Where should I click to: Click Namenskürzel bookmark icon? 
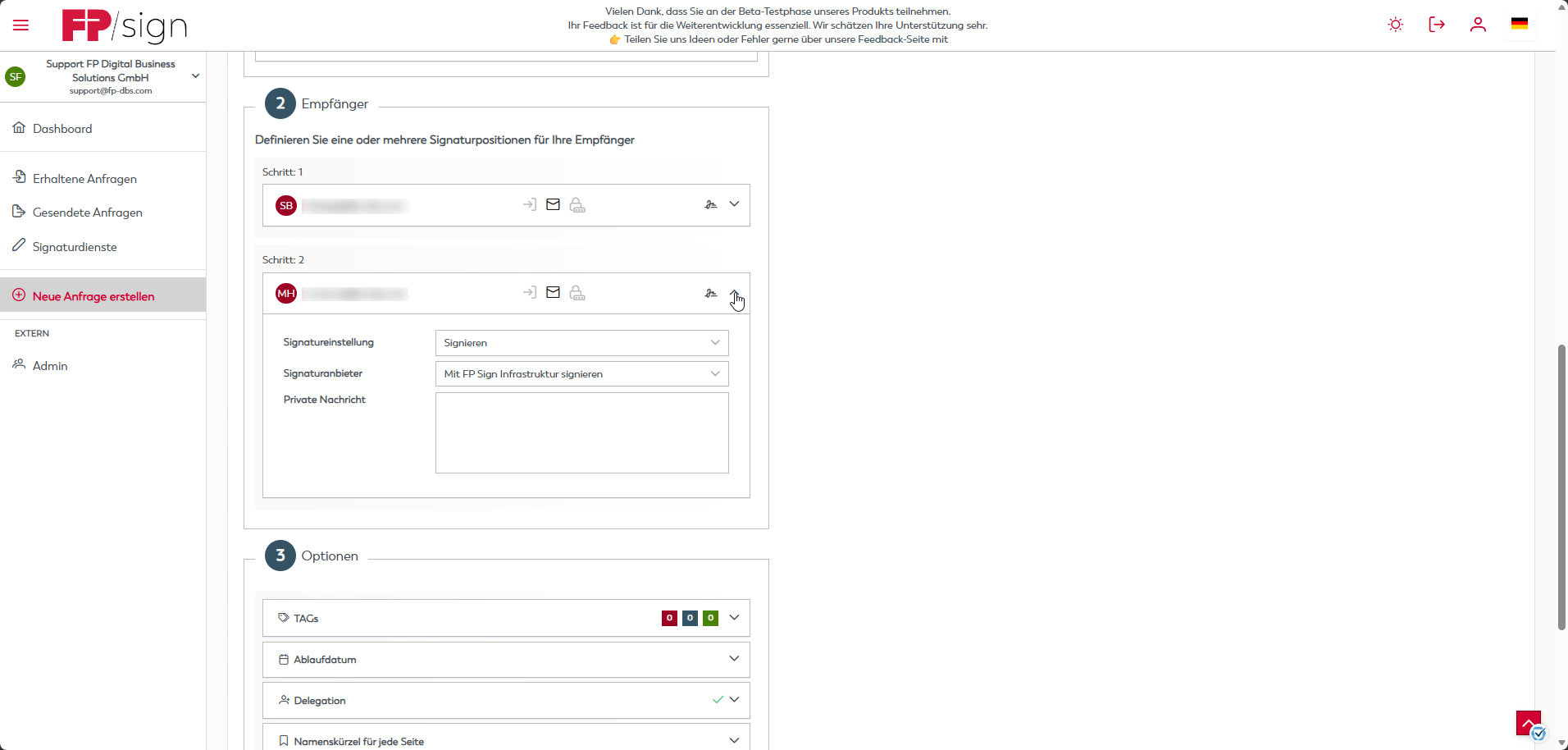[x=284, y=741]
